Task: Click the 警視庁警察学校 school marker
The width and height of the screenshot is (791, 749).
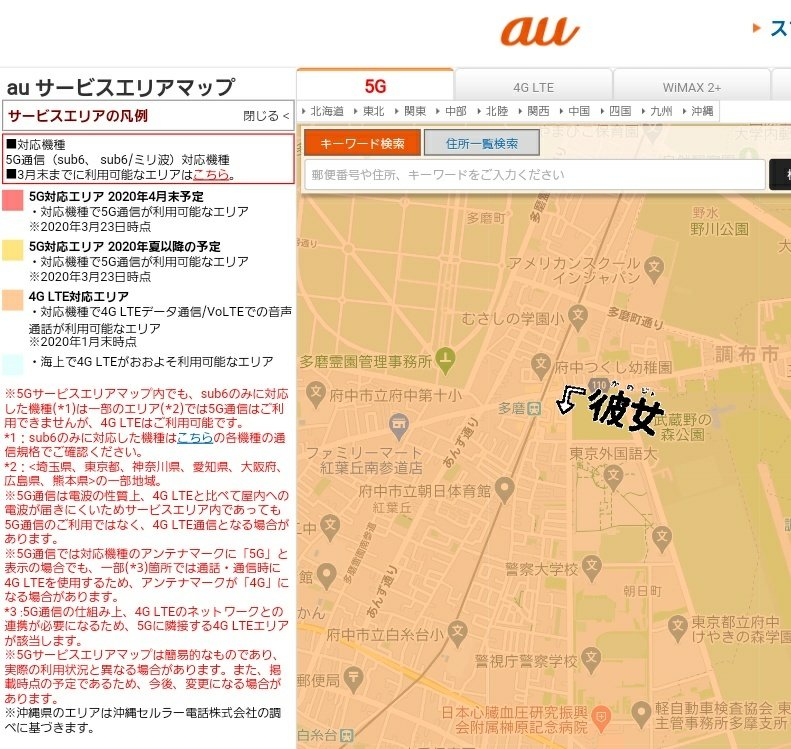Action: point(591,659)
